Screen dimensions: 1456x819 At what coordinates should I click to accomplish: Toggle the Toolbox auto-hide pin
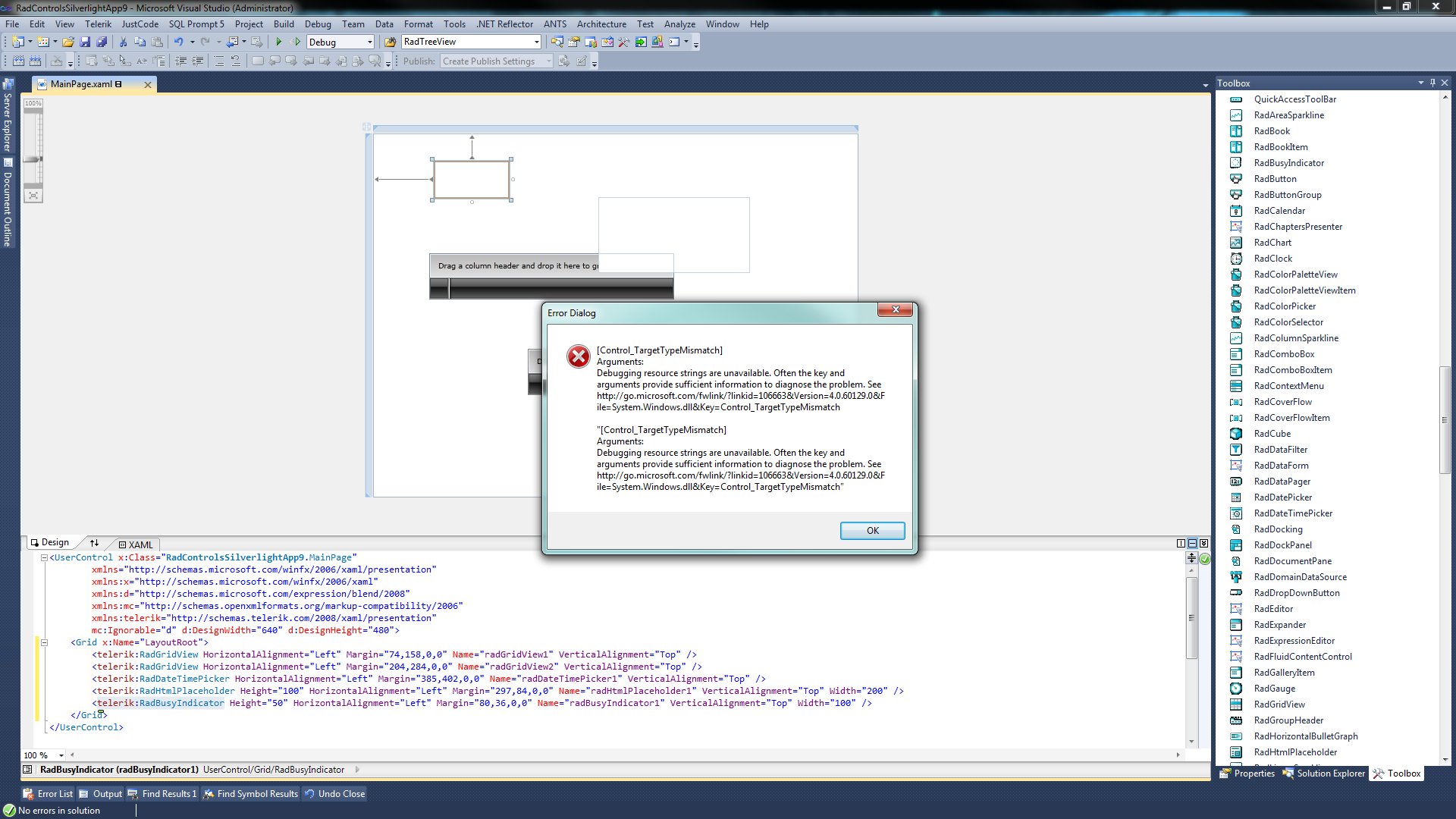pyautogui.click(x=1432, y=83)
